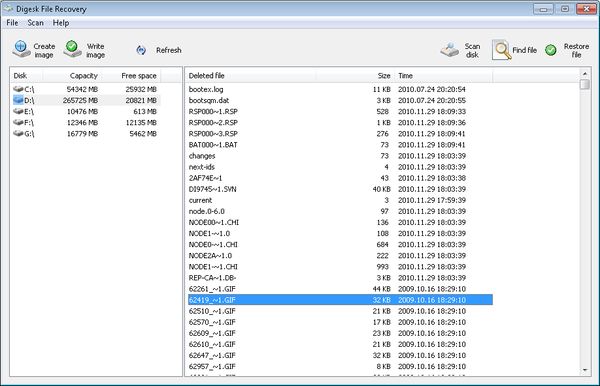This screenshot has width=600, height=386.
Task: Click the 2010.07.24 20:20:54 timestamp
Action: [432, 89]
